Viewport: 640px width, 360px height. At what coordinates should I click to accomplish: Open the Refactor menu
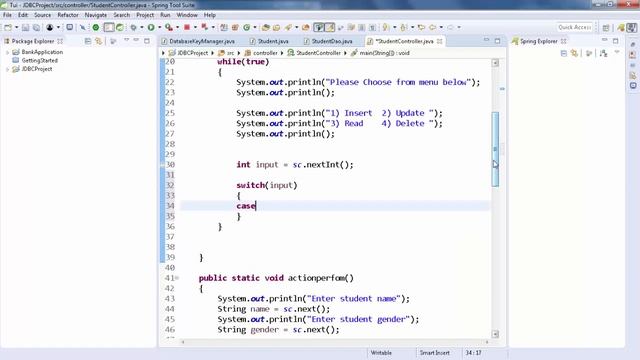pos(68,15)
